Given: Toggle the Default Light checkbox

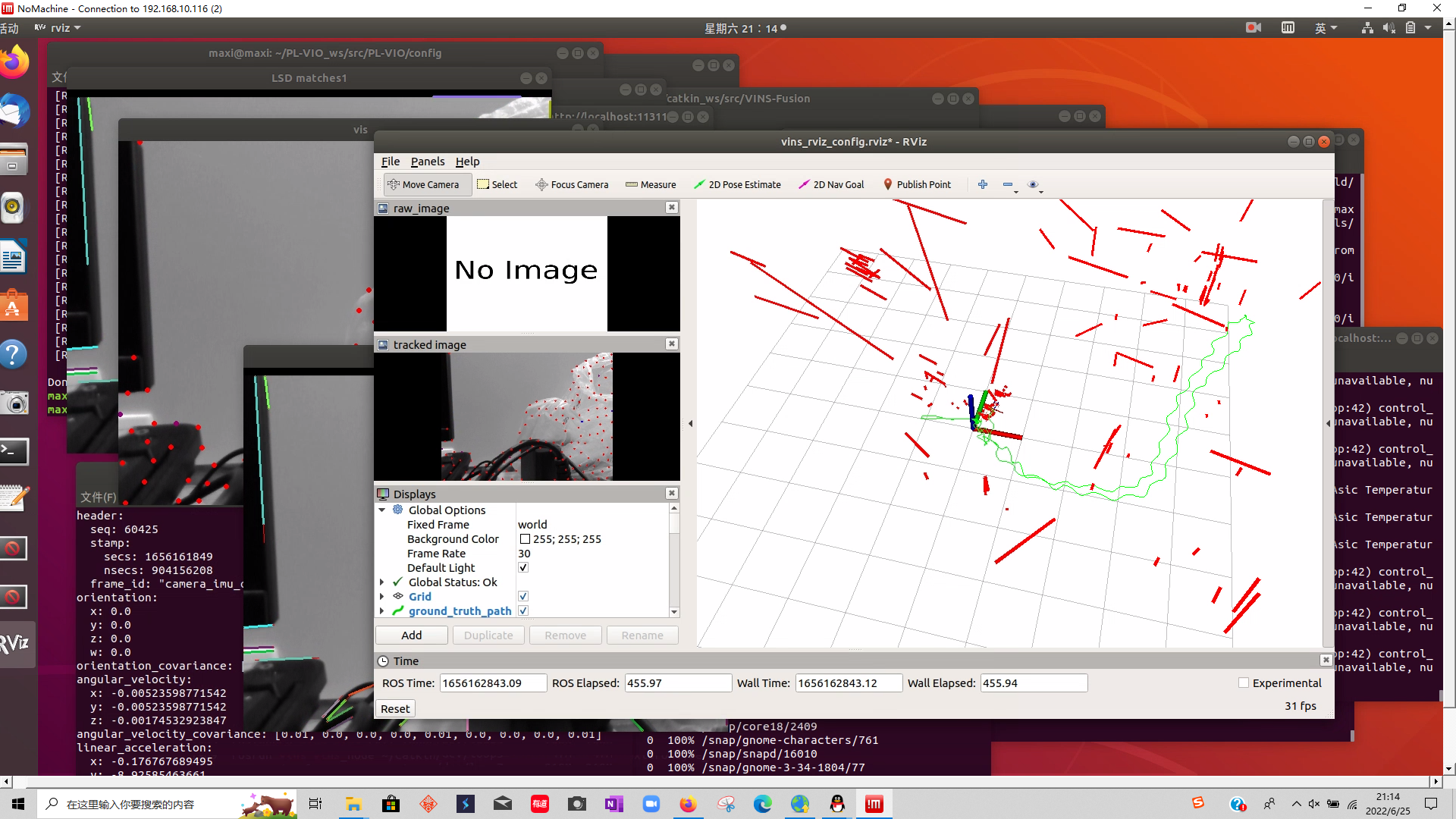Looking at the screenshot, I should [523, 568].
